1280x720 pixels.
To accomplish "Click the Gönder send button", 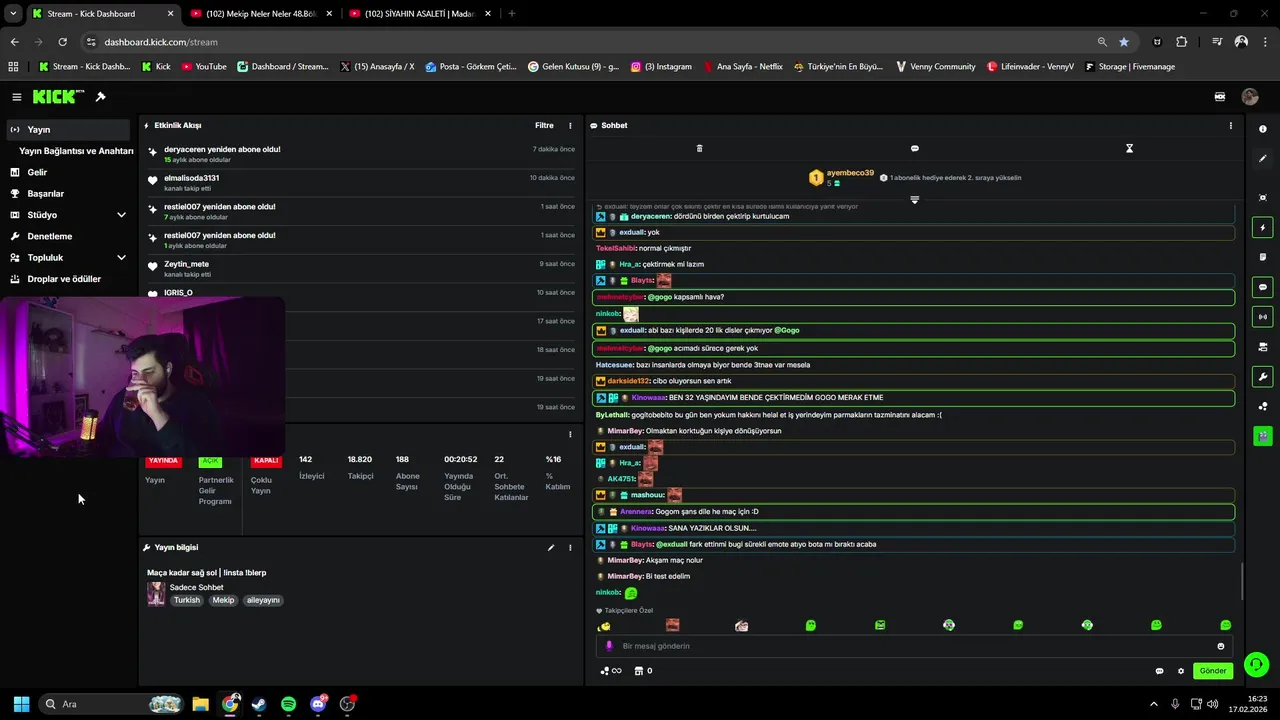I will click(x=1213, y=671).
